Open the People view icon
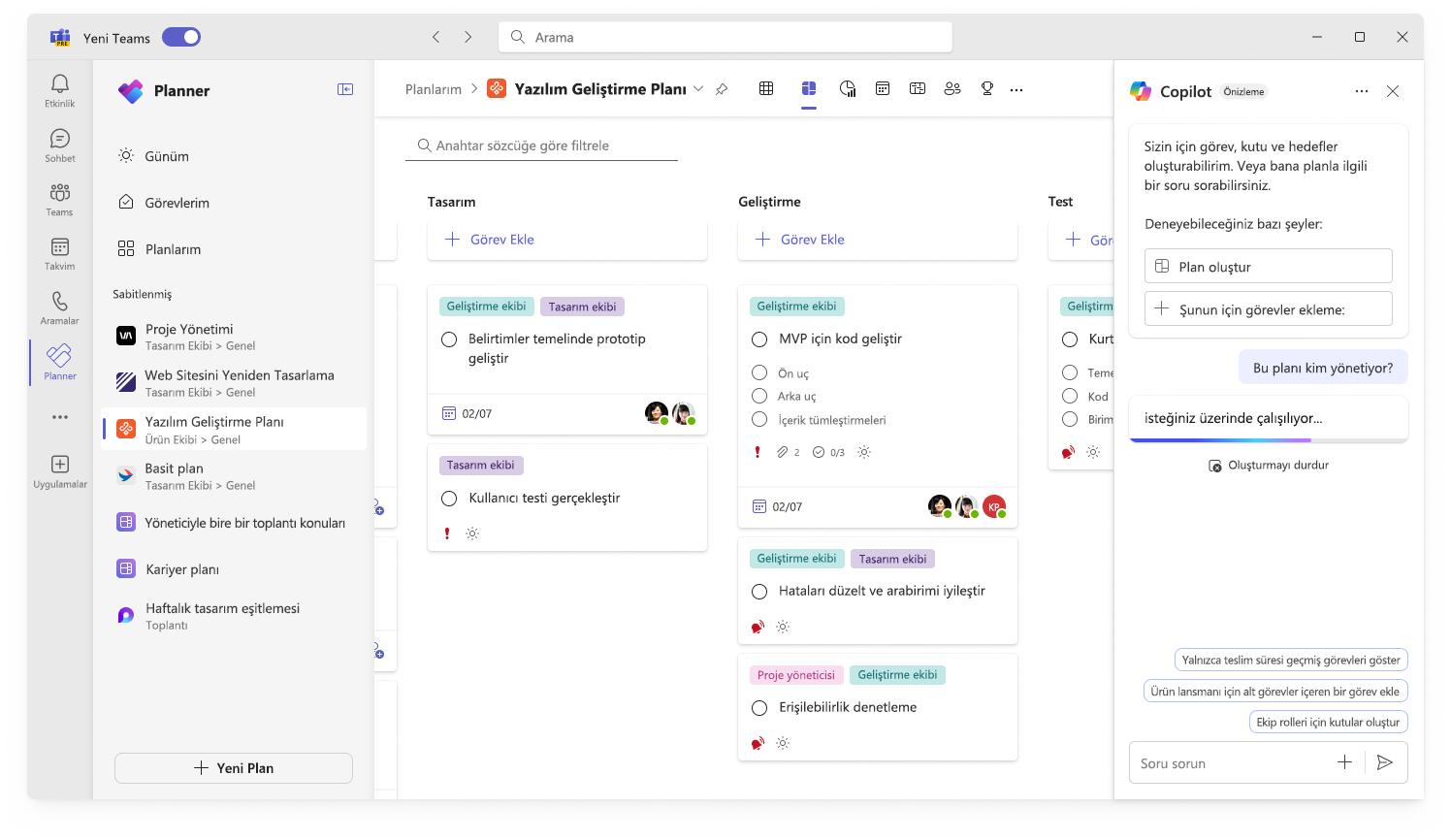The image size is (1451, 840). (x=952, y=88)
